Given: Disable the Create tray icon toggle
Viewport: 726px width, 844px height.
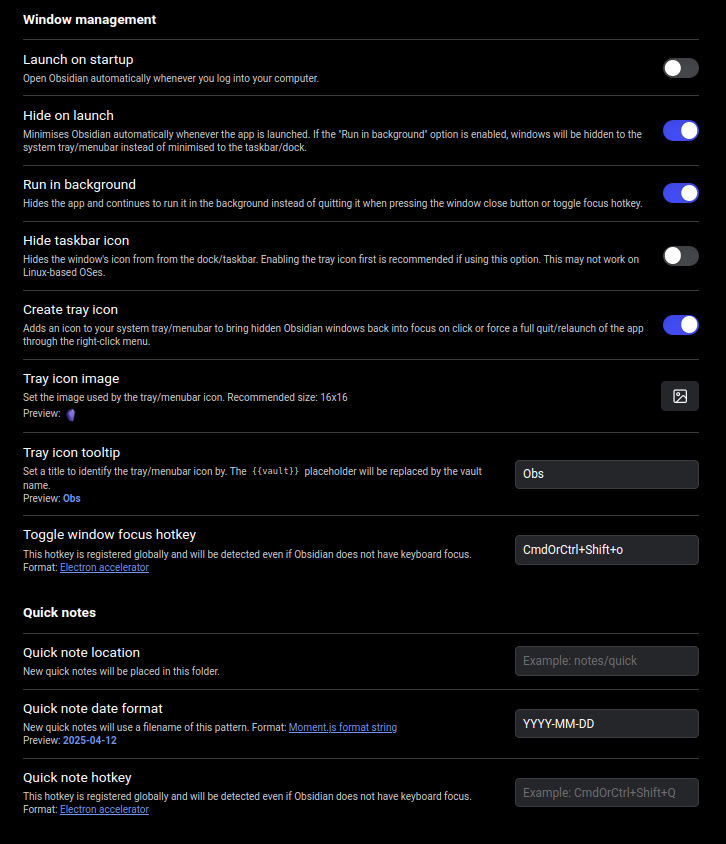Looking at the screenshot, I should 681,325.
